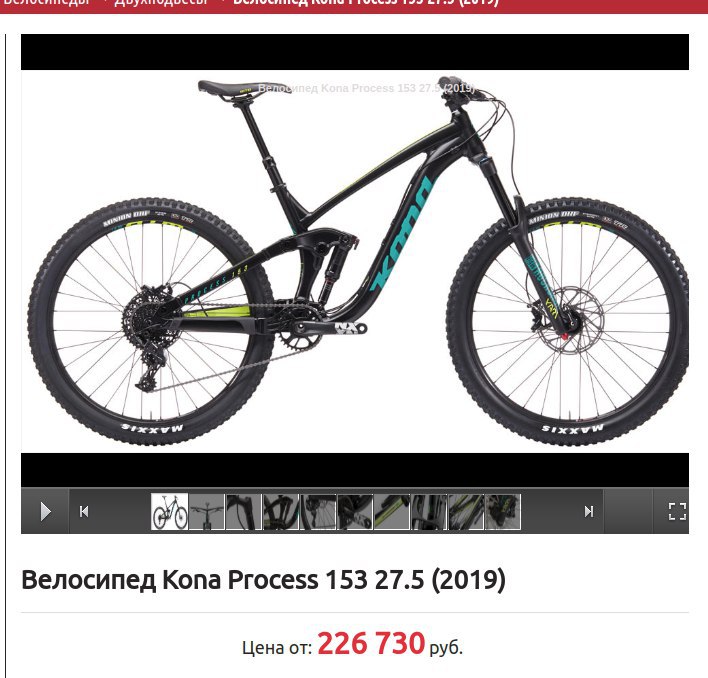Go to previous image in gallery

(84, 511)
